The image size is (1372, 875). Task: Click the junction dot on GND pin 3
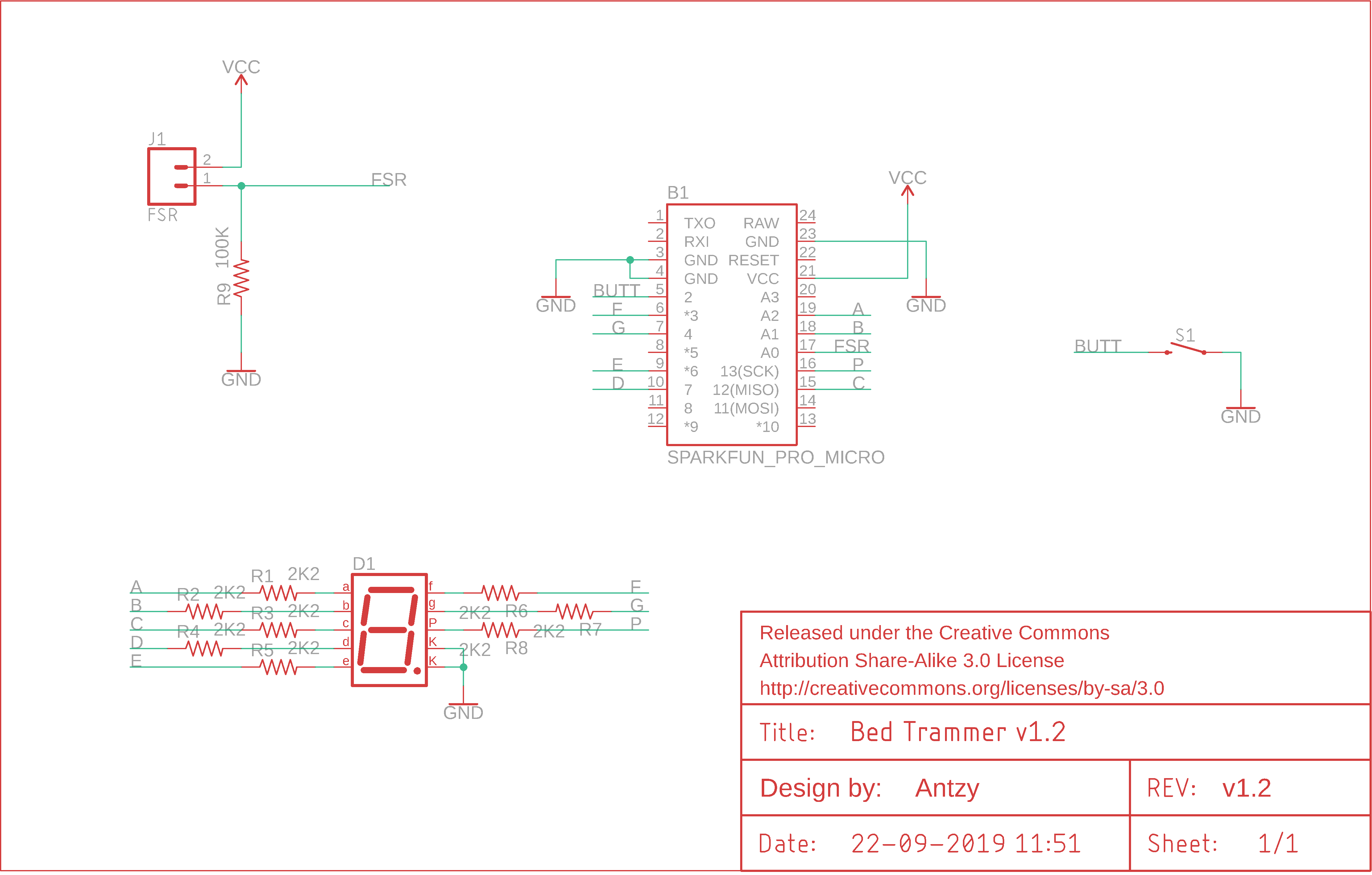pos(630,260)
